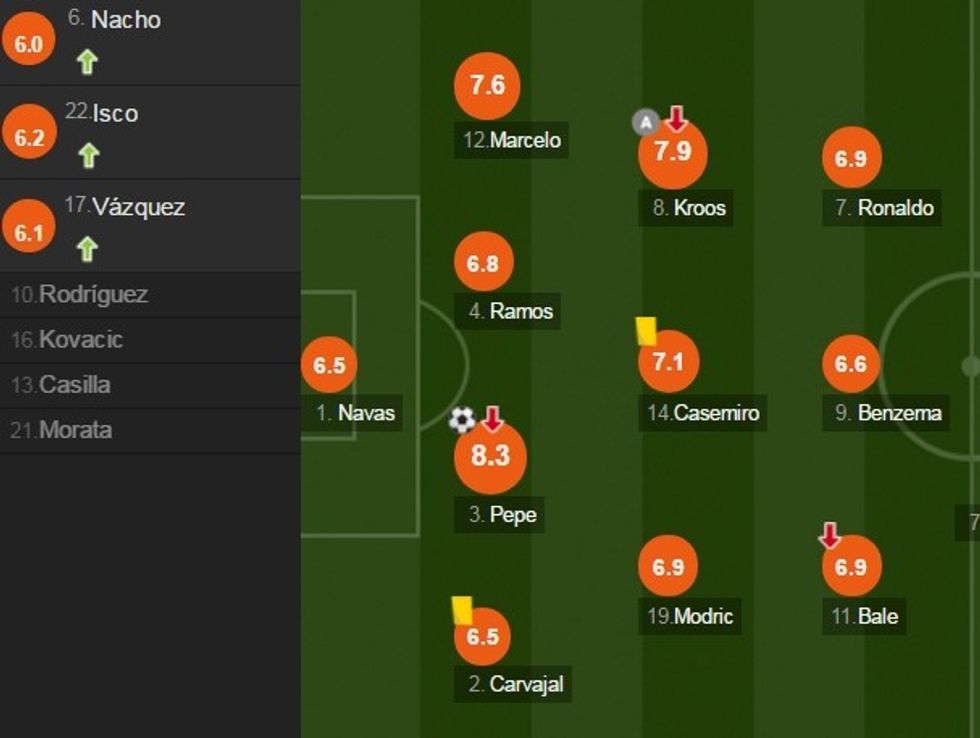Click Isco's 6.2 rating badge
Viewport: 980px width, 738px height.
coord(29,136)
